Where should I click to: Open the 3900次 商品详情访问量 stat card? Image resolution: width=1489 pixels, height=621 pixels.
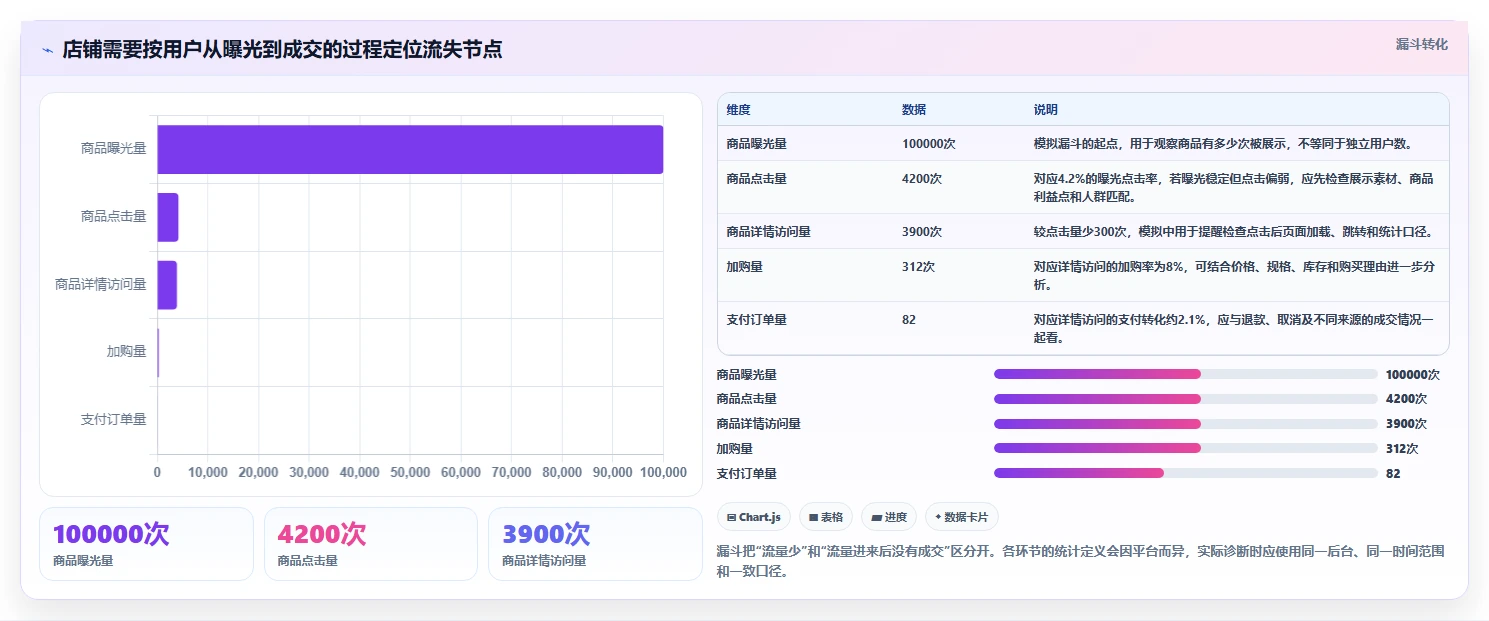(595, 544)
